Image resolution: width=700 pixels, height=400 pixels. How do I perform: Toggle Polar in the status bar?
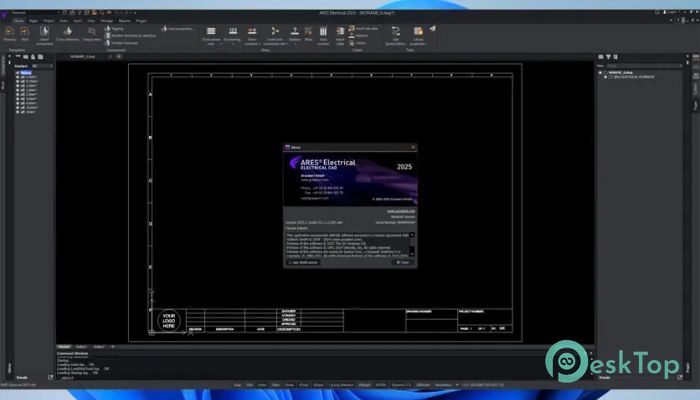276,385
